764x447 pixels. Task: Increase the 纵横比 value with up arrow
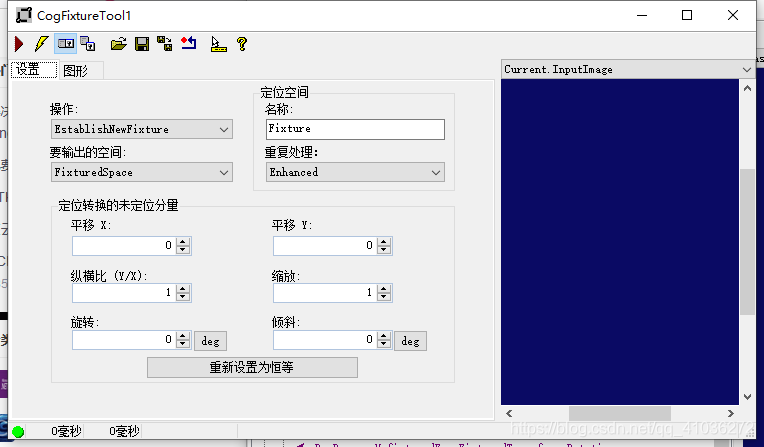183,289
